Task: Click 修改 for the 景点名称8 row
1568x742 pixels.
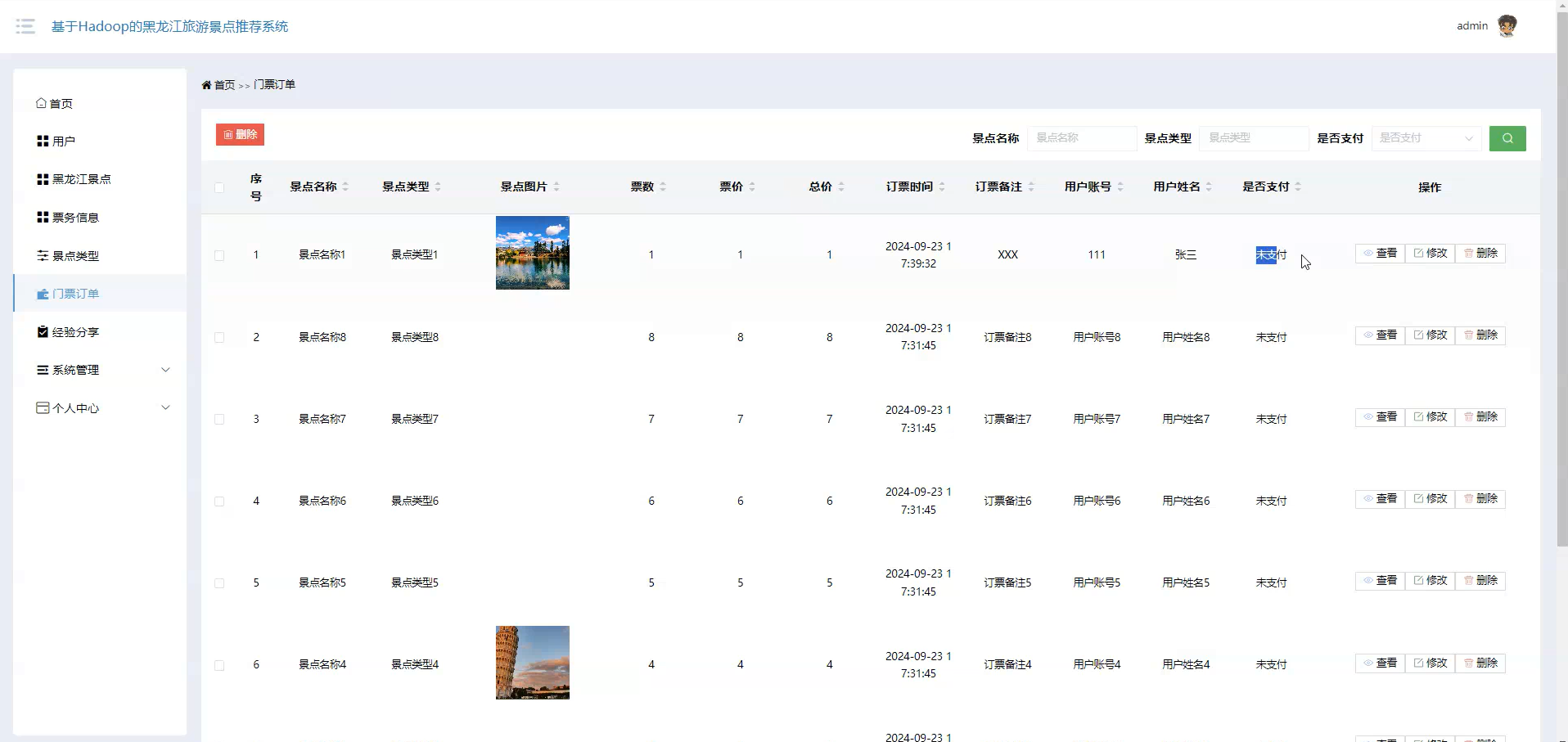Action: coord(1431,335)
